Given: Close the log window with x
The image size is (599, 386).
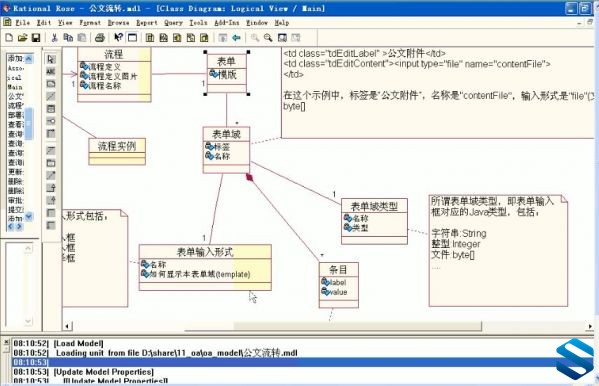Looking at the screenshot, I should tap(6, 342).
